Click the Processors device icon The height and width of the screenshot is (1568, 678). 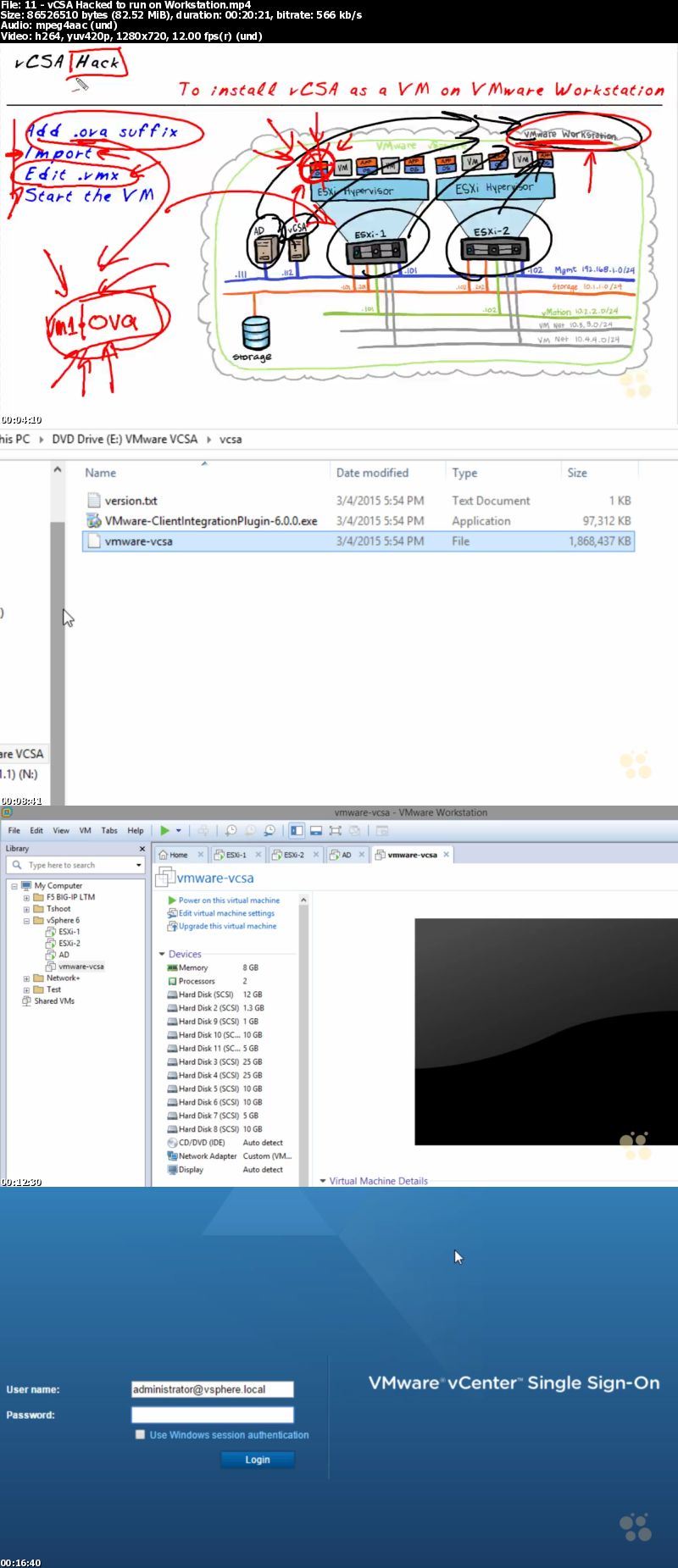172,981
